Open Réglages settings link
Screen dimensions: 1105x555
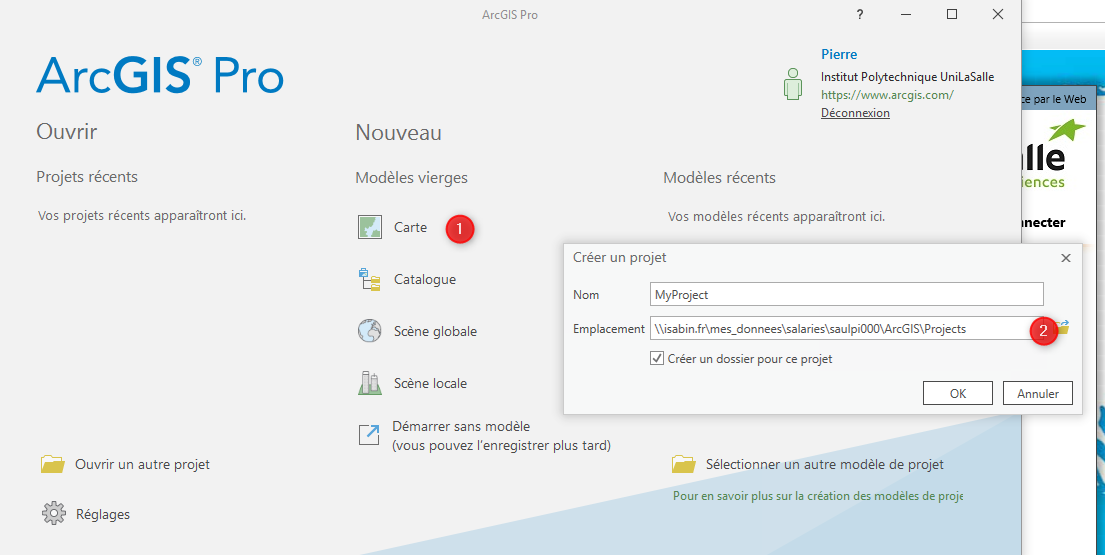[103, 514]
